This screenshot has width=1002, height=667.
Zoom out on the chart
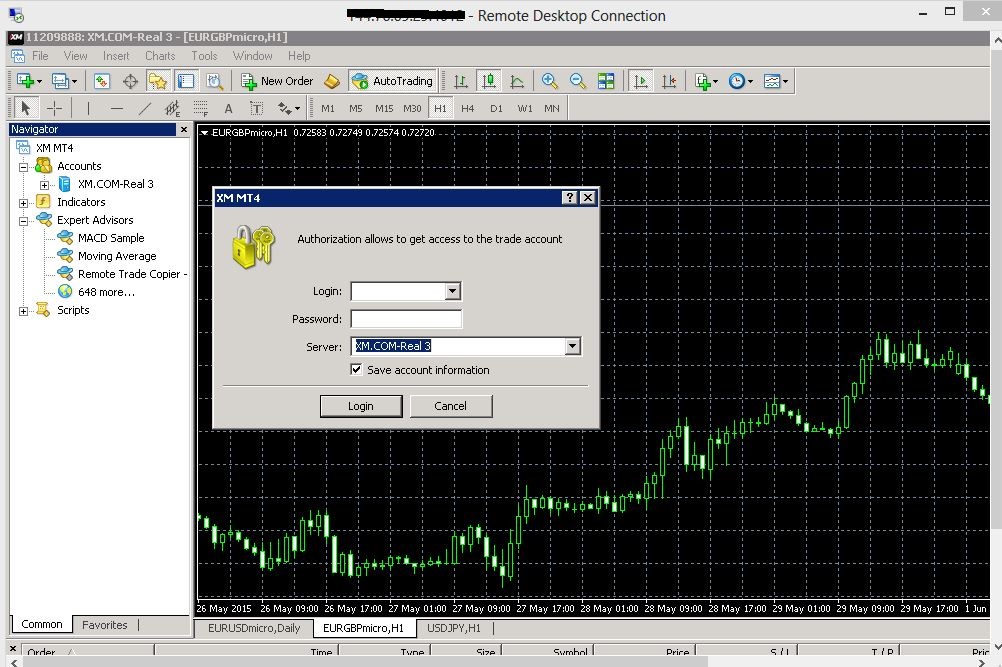(x=578, y=81)
